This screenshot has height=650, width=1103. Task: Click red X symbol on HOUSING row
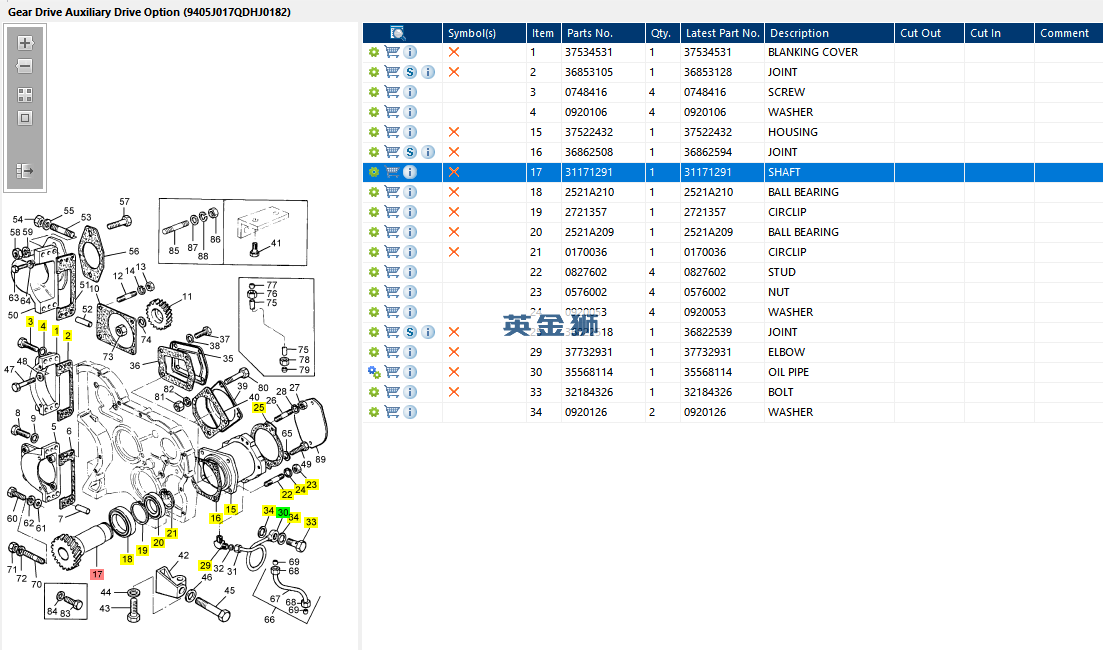coord(454,132)
